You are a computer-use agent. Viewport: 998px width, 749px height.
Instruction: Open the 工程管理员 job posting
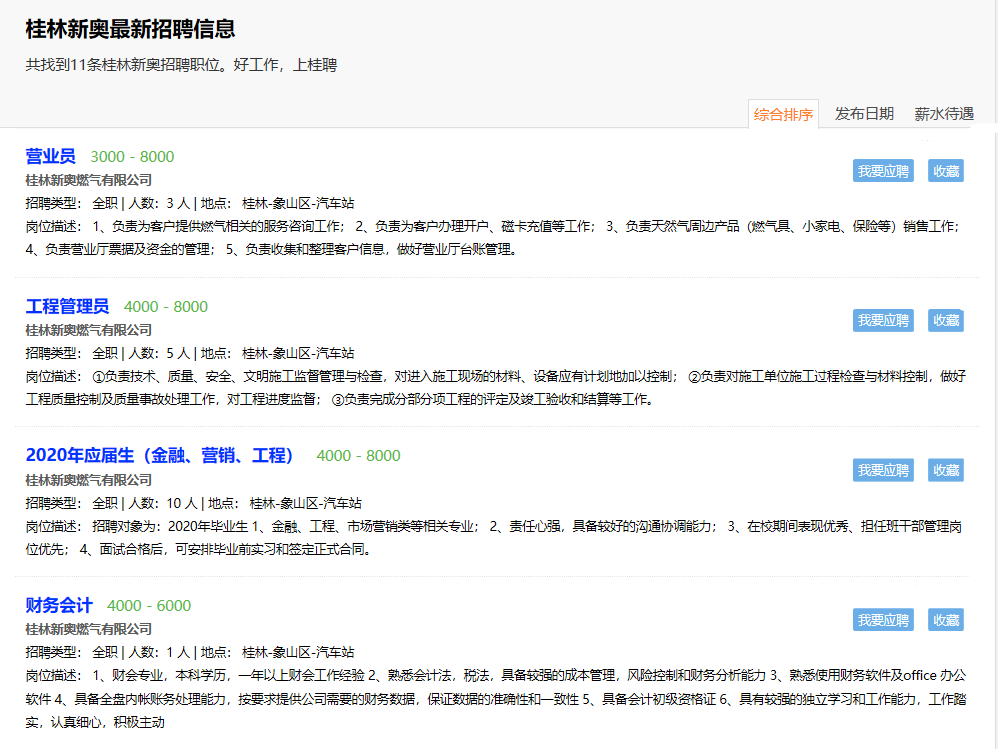coord(67,306)
